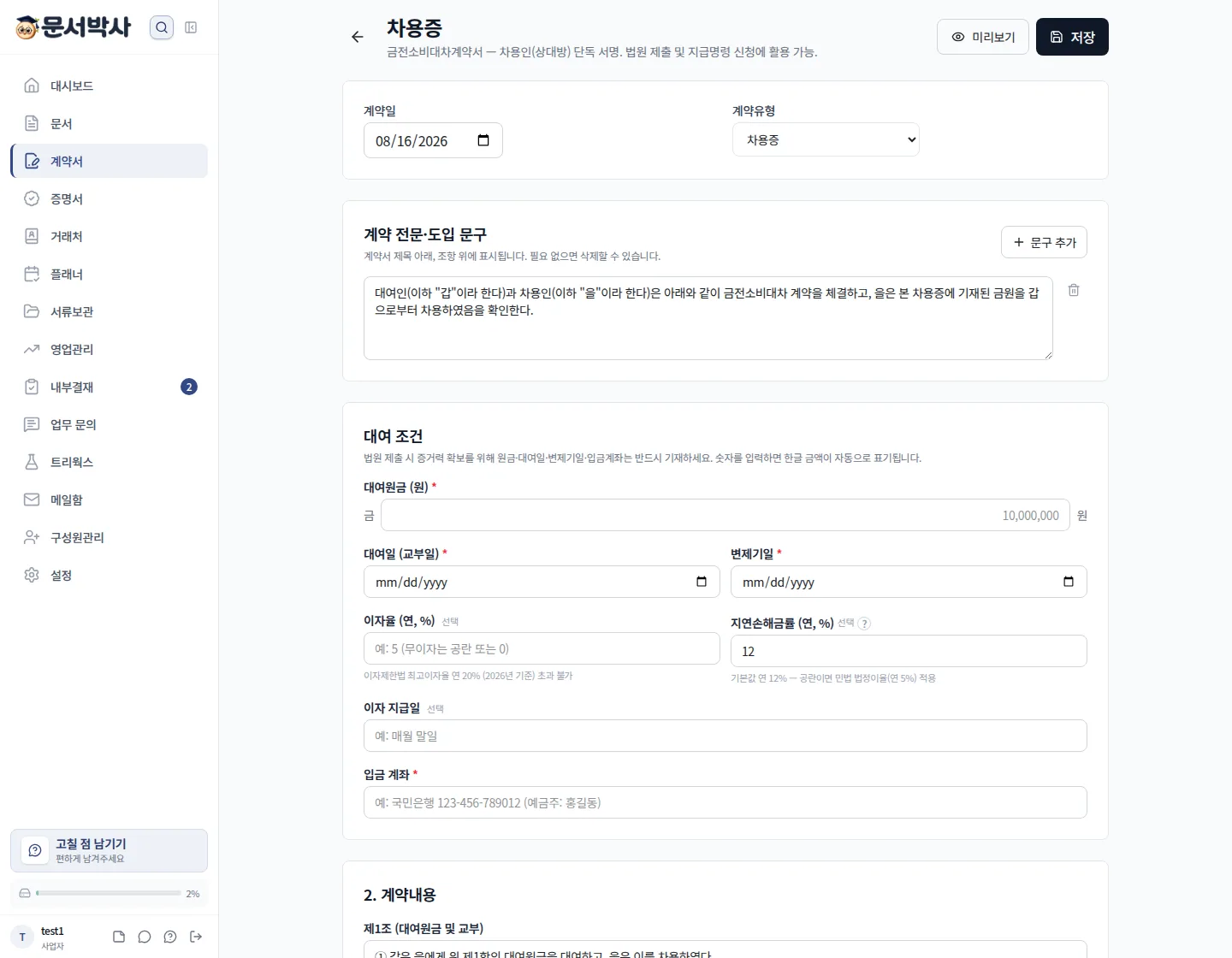The height and width of the screenshot is (958, 1232).
Task: Open 플래너 in the sidebar
Action: coord(110,274)
